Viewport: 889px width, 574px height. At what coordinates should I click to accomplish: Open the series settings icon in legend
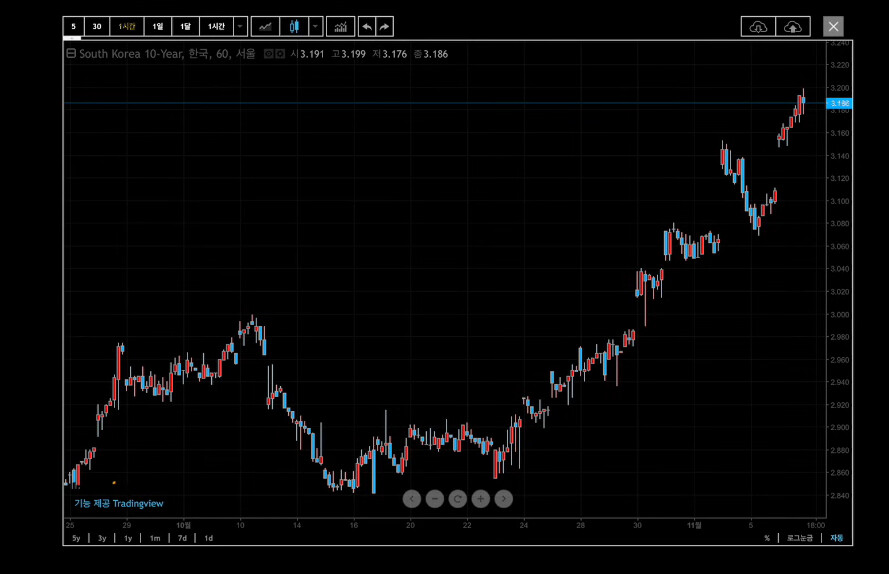coord(280,54)
